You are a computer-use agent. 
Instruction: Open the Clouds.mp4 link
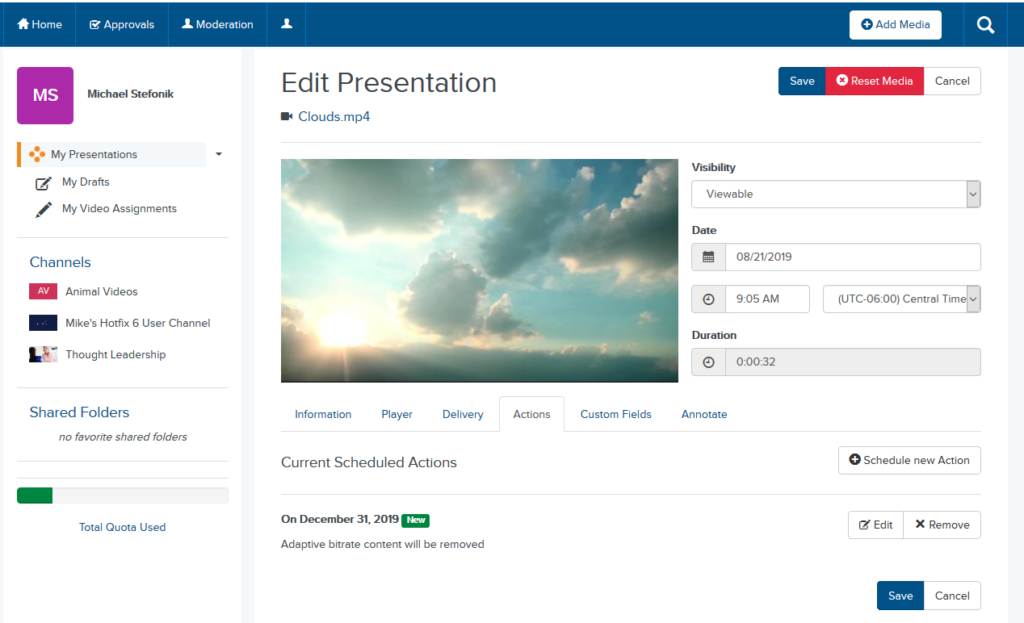pos(334,116)
